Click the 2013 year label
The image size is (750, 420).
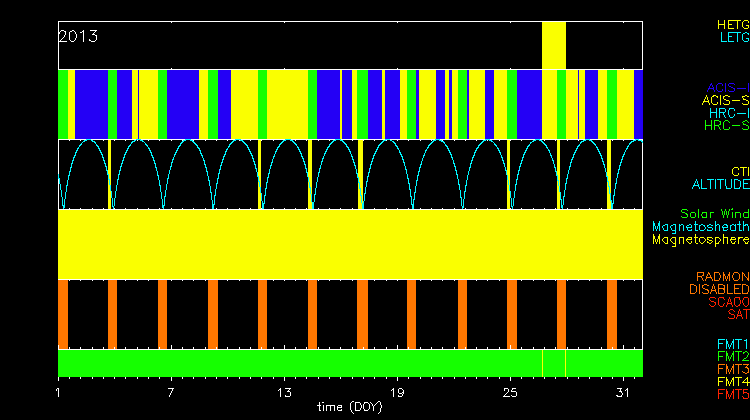[x=78, y=36]
